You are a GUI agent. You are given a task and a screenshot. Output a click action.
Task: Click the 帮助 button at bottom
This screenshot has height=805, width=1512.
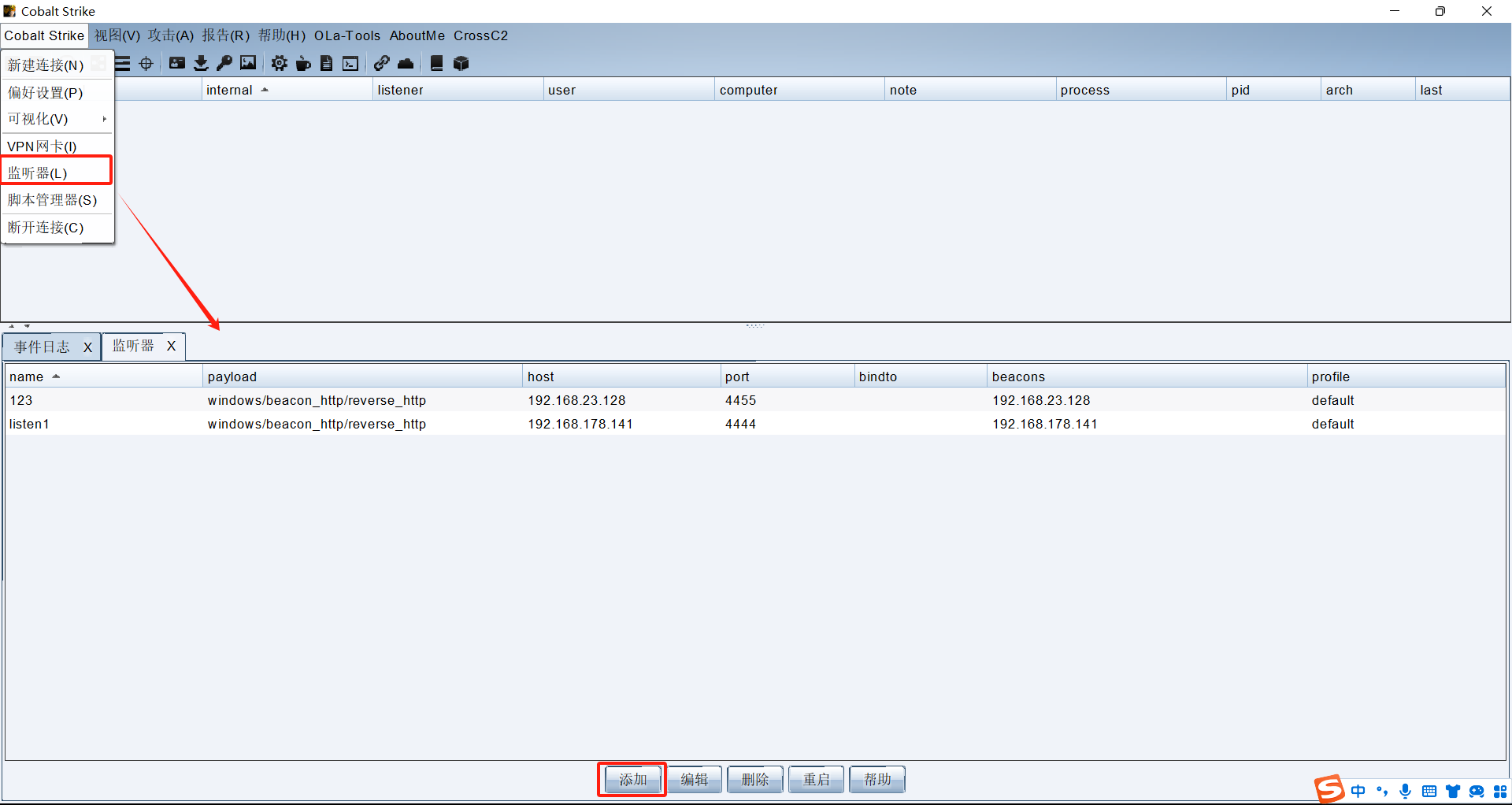coord(877,780)
